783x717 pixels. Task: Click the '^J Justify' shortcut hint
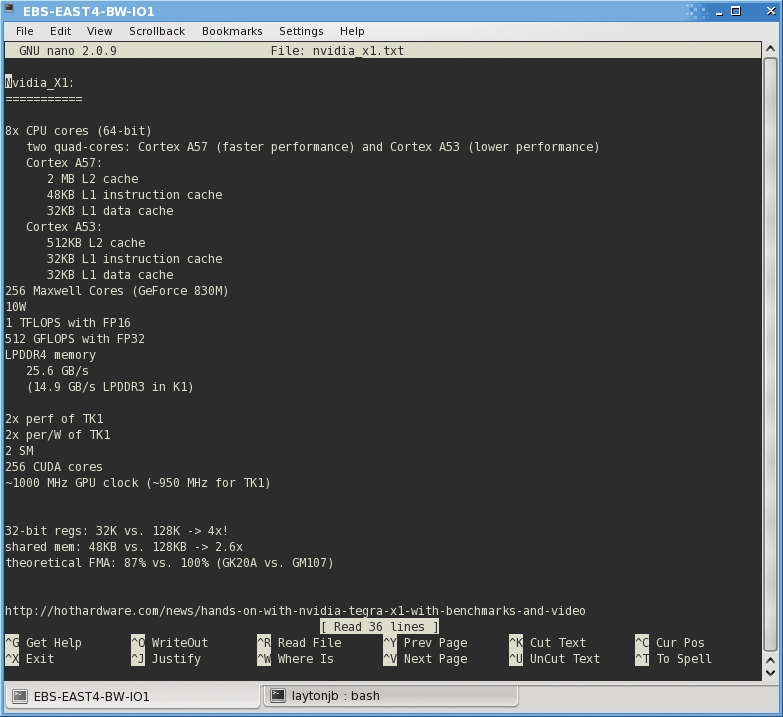pyautogui.click(x=166, y=659)
